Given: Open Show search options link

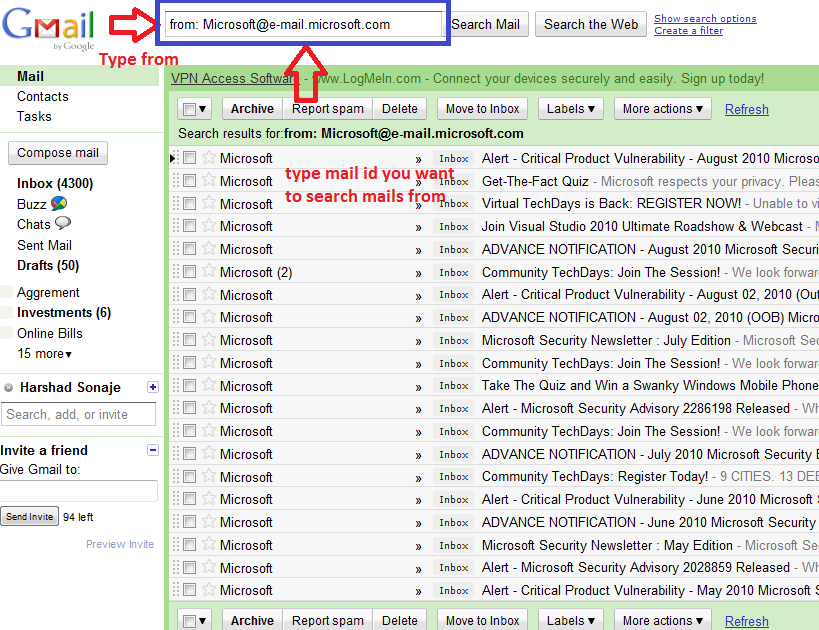Looking at the screenshot, I should tap(705, 18).
